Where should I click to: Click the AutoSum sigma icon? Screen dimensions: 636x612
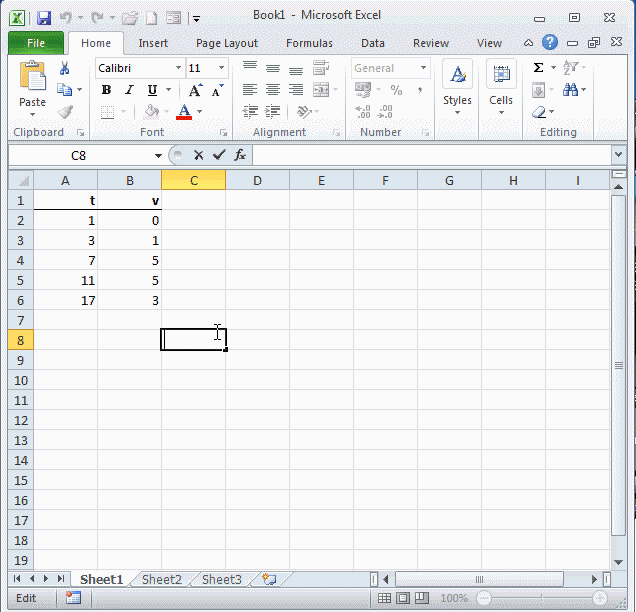point(538,68)
